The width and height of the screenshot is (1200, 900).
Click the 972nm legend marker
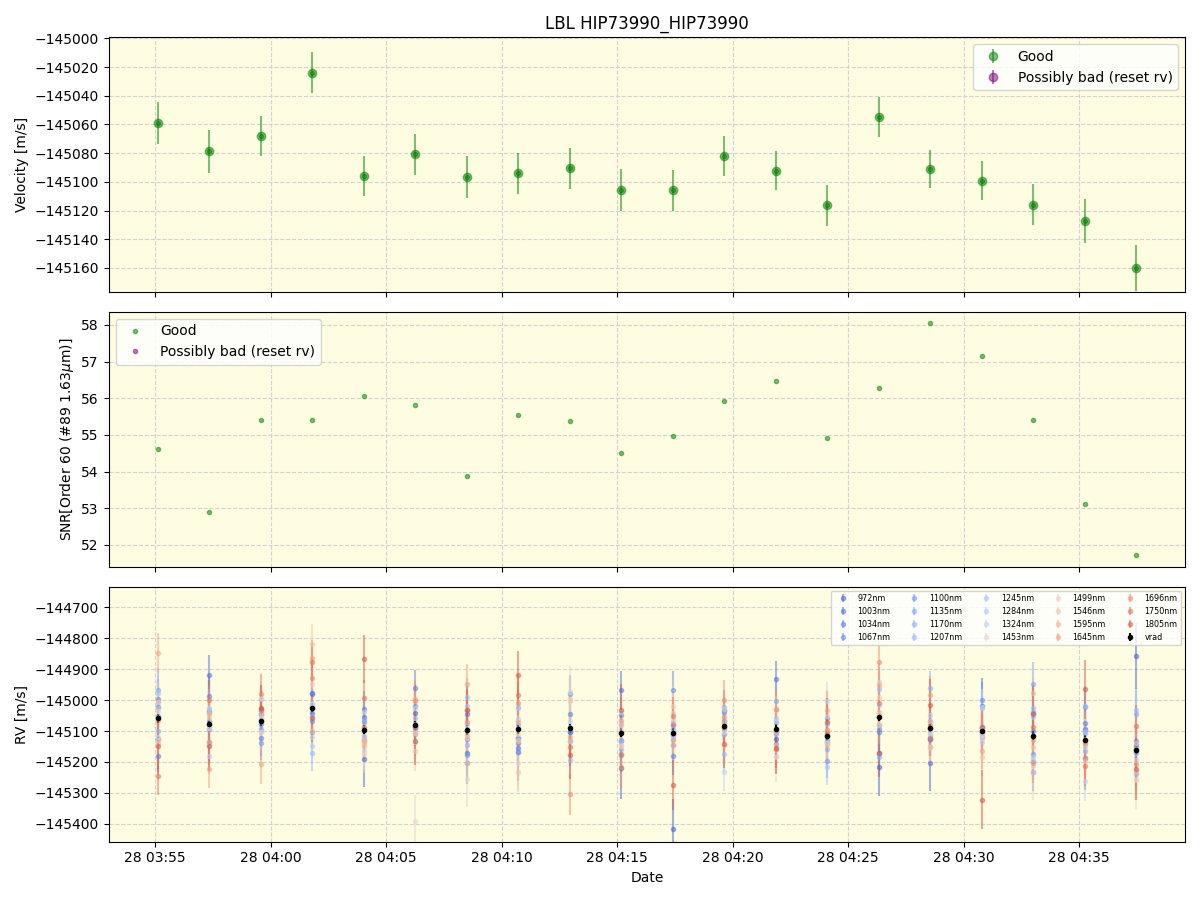pyautogui.click(x=843, y=598)
